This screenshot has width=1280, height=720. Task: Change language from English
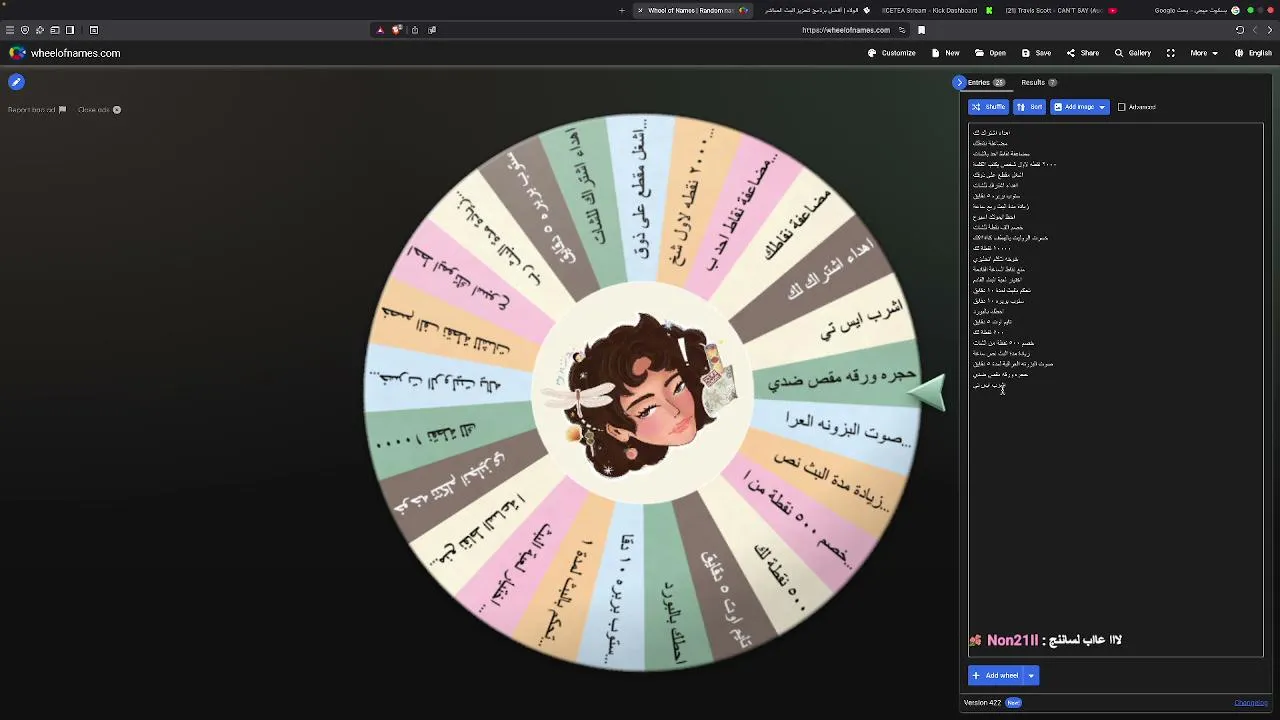click(1254, 53)
